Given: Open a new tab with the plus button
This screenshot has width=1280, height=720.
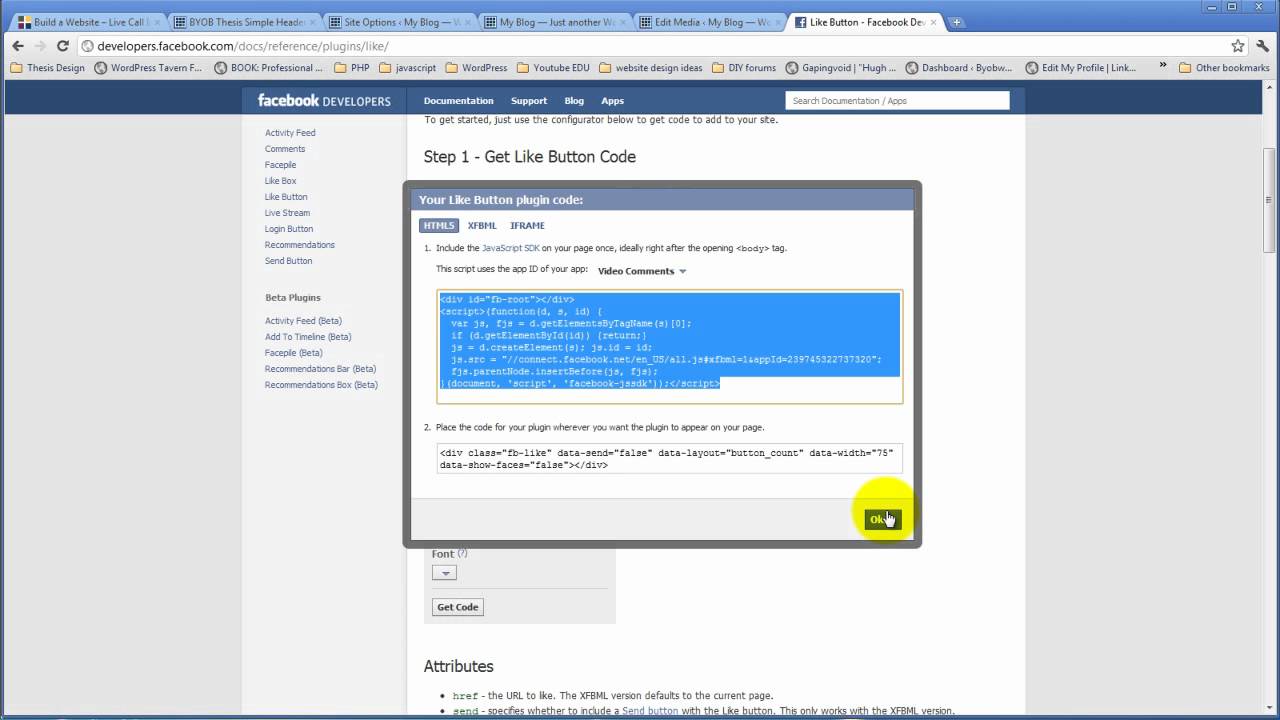Looking at the screenshot, I should pyautogui.click(x=956, y=22).
